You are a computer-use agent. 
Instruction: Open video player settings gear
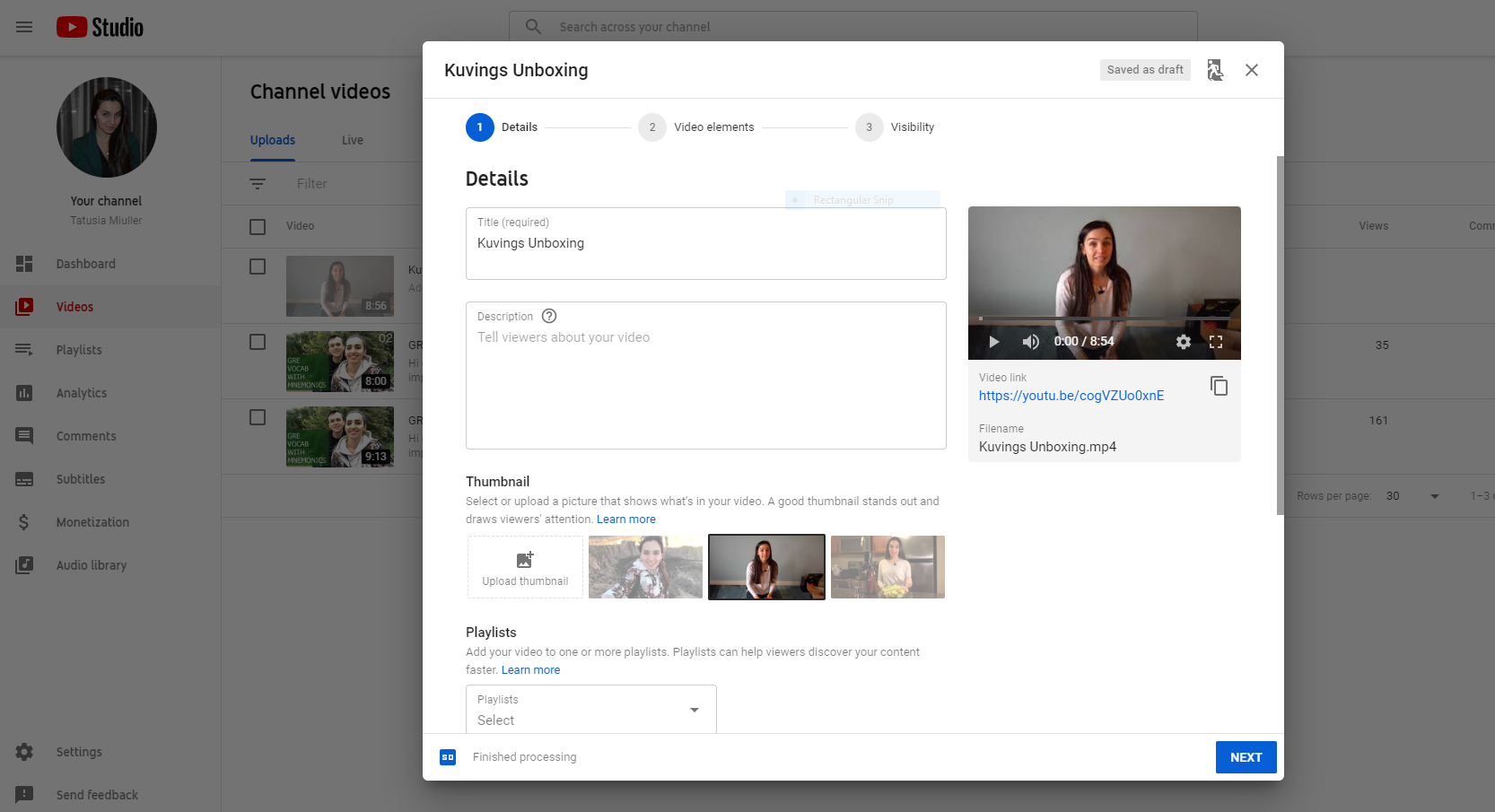[1184, 342]
